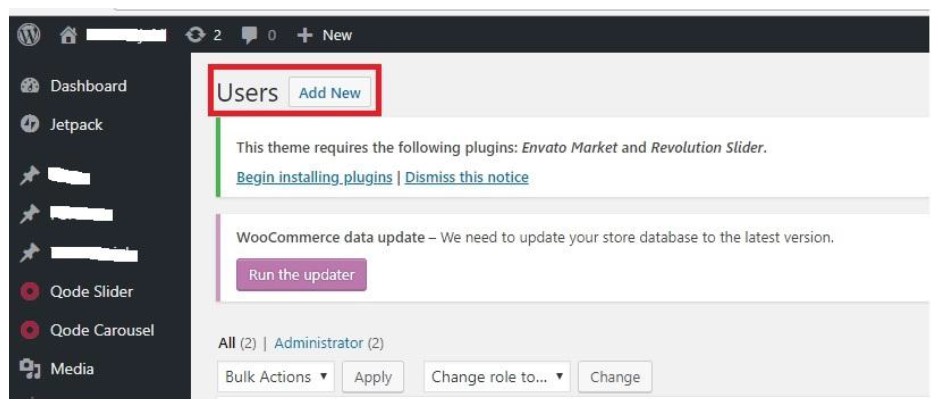The width and height of the screenshot is (939, 409).
Task: Add New user button
Action: pyautogui.click(x=330, y=93)
